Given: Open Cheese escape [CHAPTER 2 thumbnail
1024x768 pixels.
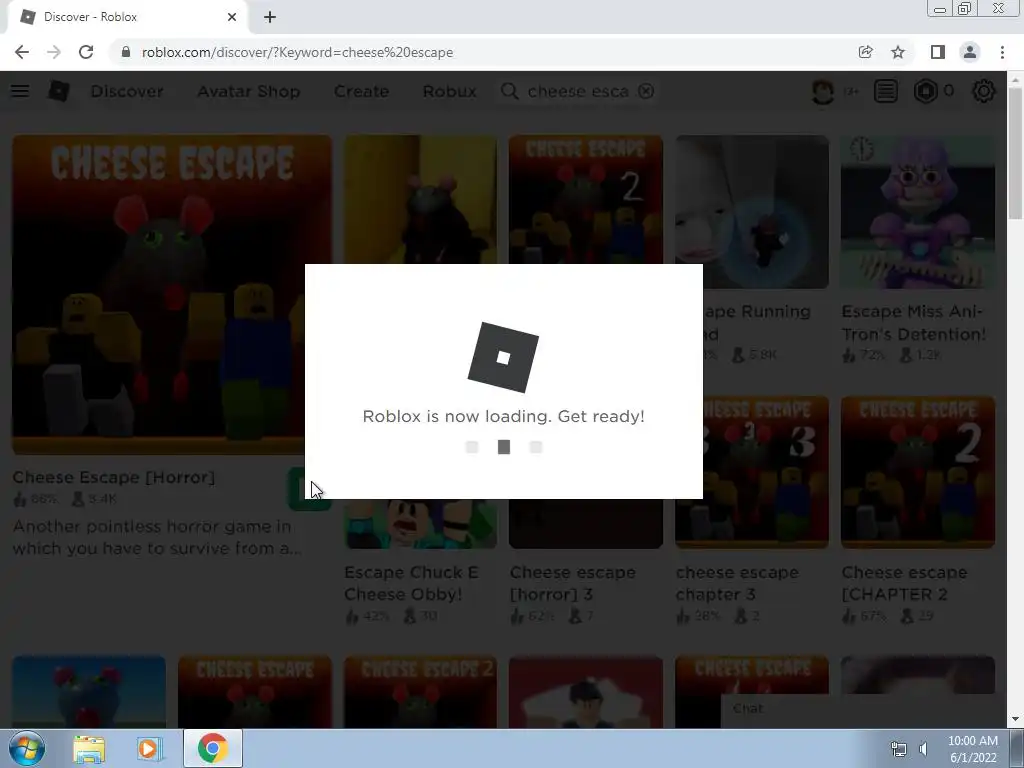Looking at the screenshot, I should pyautogui.click(x=918, y=472).
